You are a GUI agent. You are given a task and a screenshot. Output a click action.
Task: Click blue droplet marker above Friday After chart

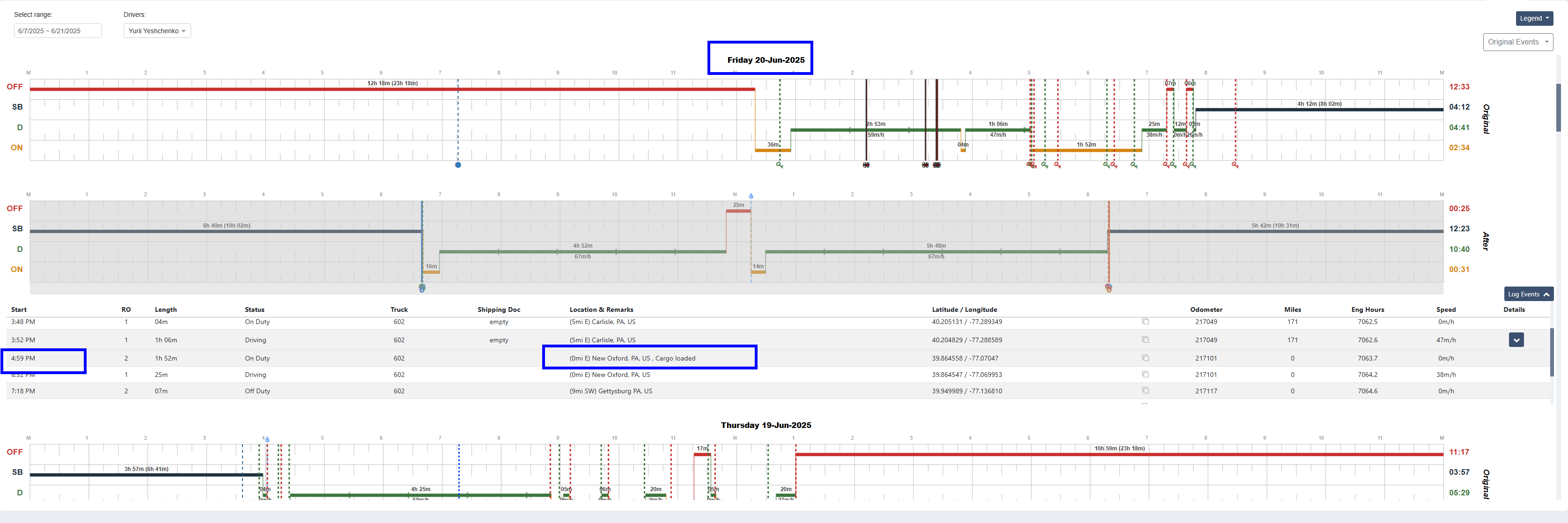point(751,196)
